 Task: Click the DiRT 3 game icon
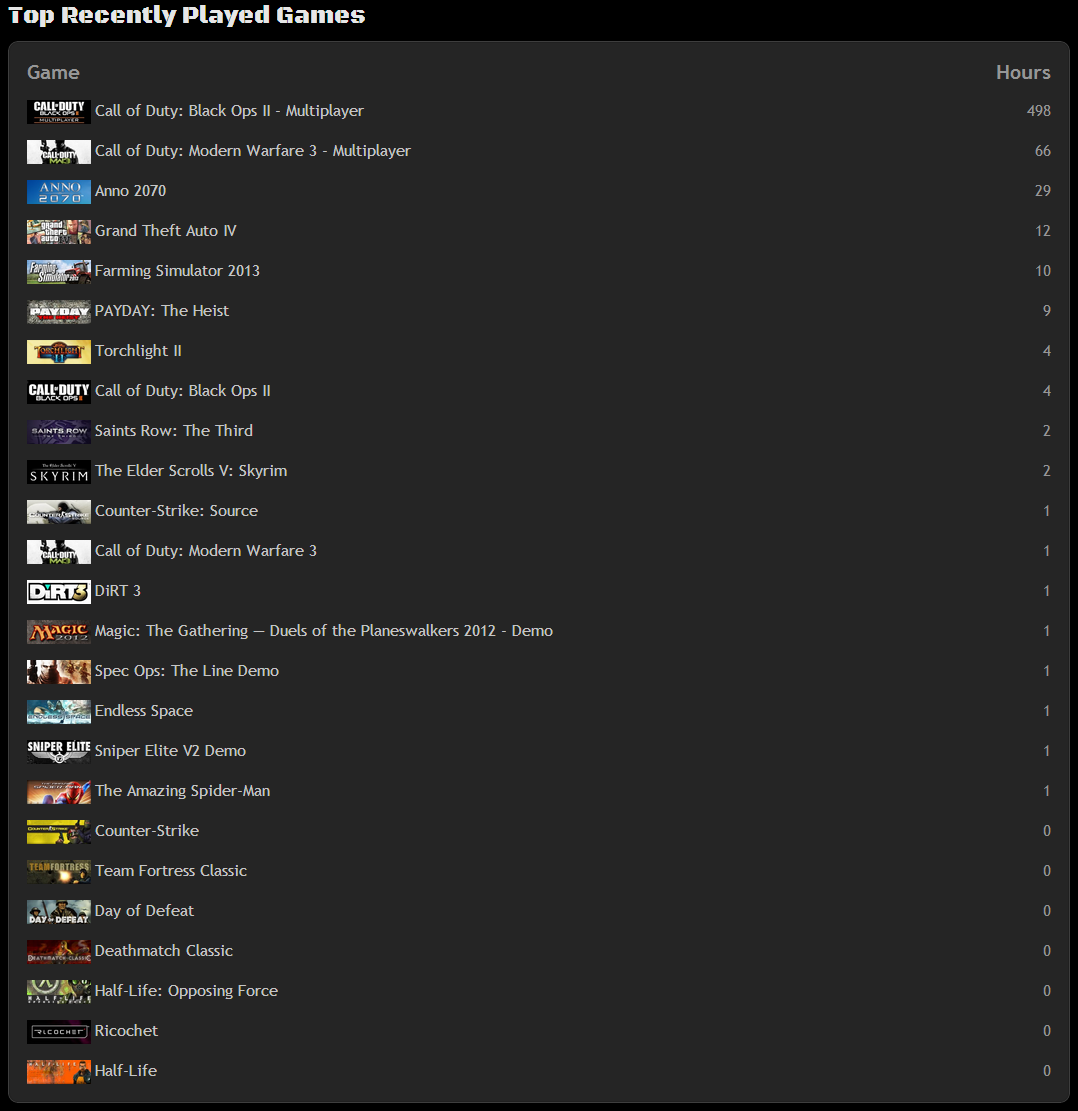[x=59, y=592]
